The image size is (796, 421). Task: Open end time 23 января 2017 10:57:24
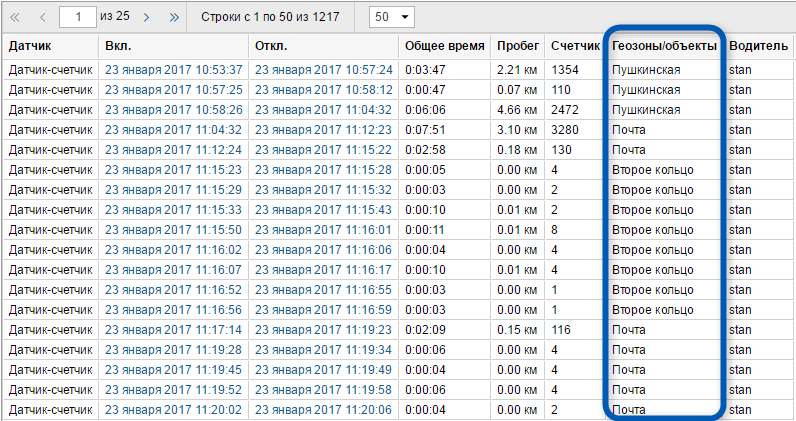coord(324,70)
